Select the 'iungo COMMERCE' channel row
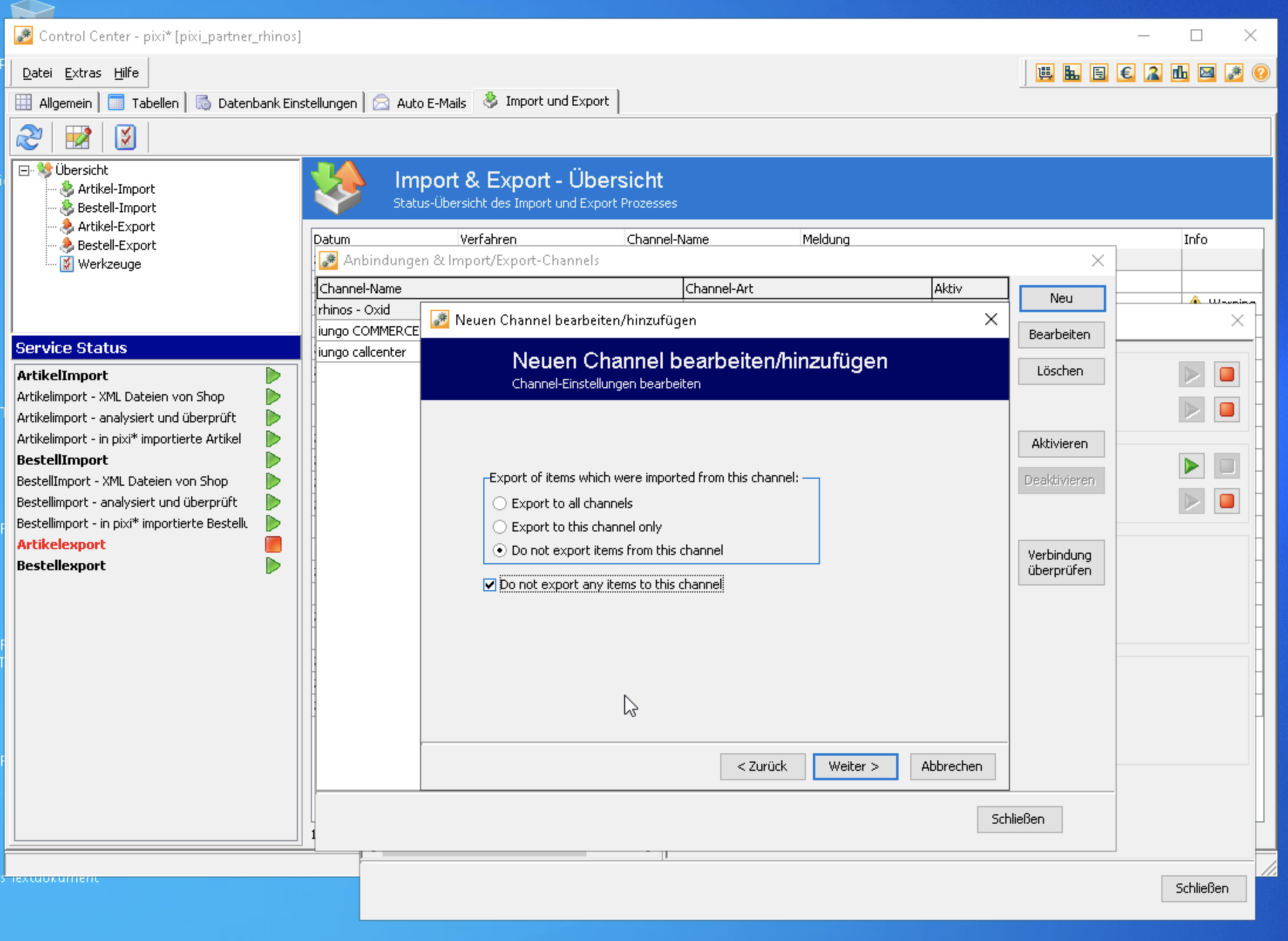 [x=368, y=331]
